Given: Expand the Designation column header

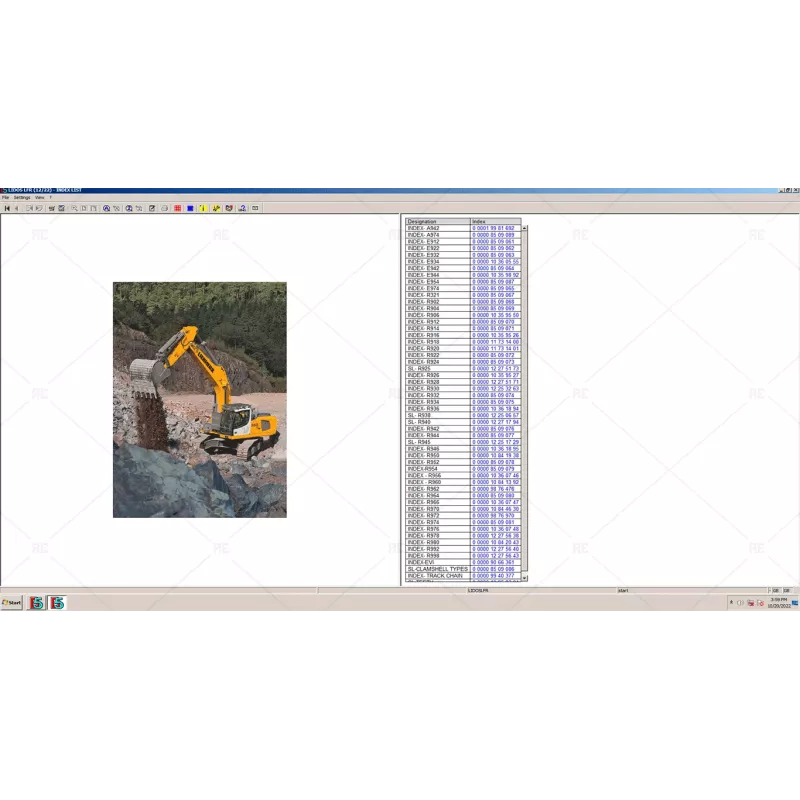Looking at the screenshot, I should [x=432, y=222].
